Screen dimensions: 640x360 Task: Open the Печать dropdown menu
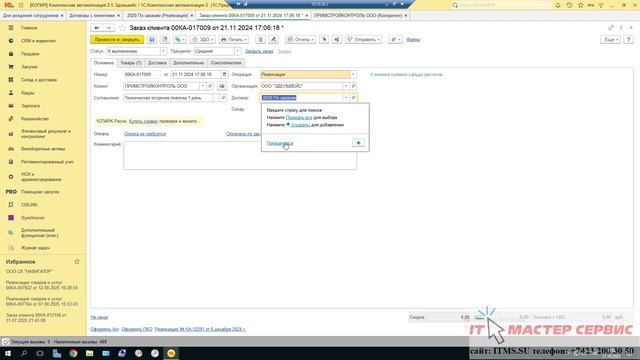[x=233, y=40]
